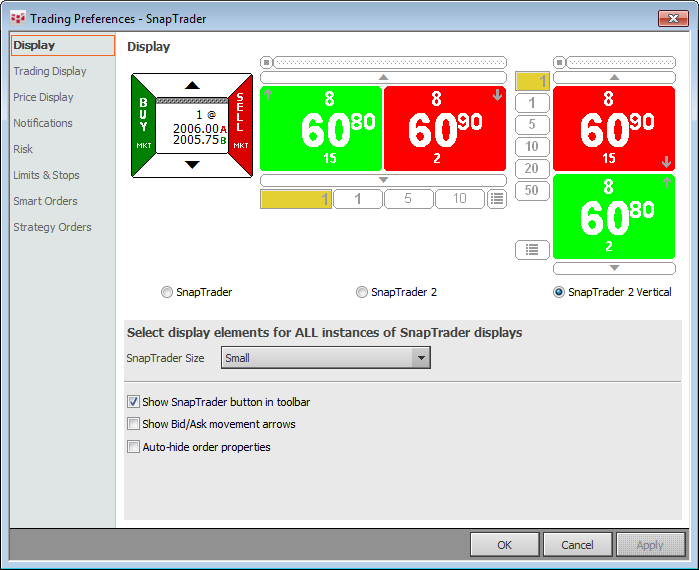699x570 pixels.
Task: Click list icon beside horizontal quantity buttons
Action: 497,199
